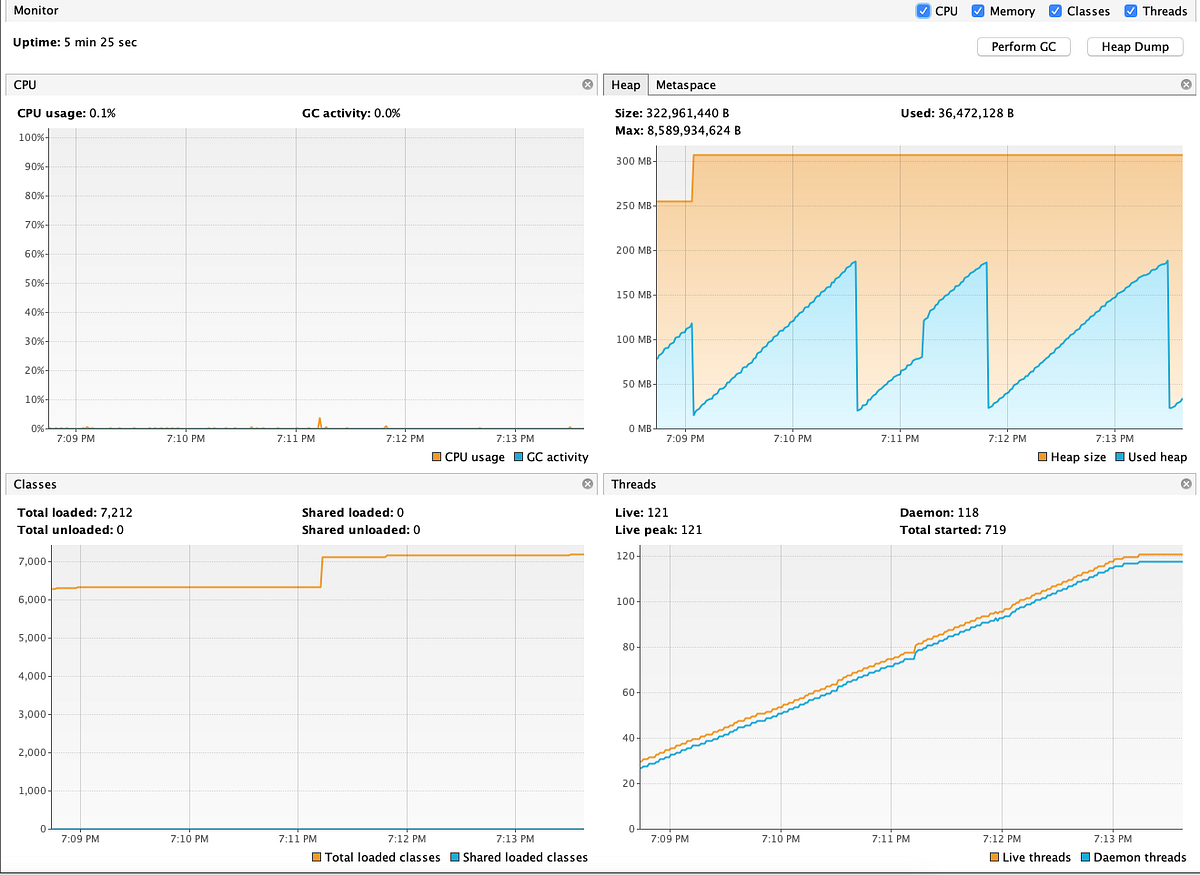The width and height of the screenshot is (1200, 876).
Task: Click the Total started: 719 text
Action: (953, 529)
